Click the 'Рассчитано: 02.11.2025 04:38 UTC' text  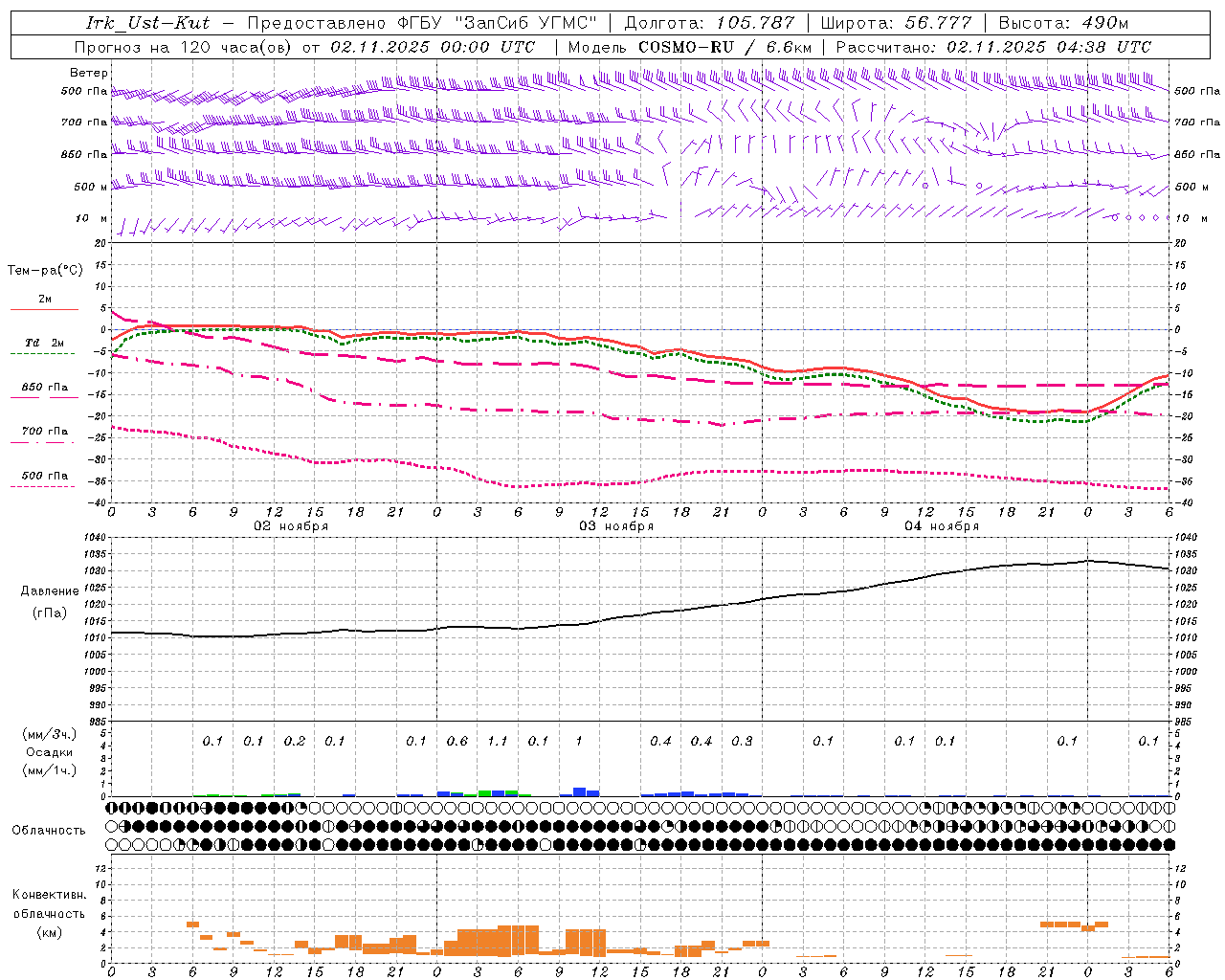993,47
